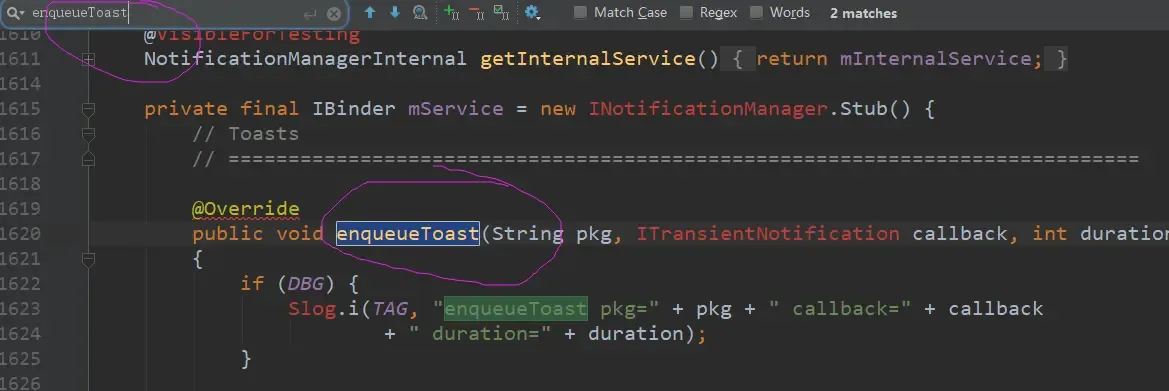Expand folded getInternalService method in gutter
1169x391 pixels.
point(88,59)
